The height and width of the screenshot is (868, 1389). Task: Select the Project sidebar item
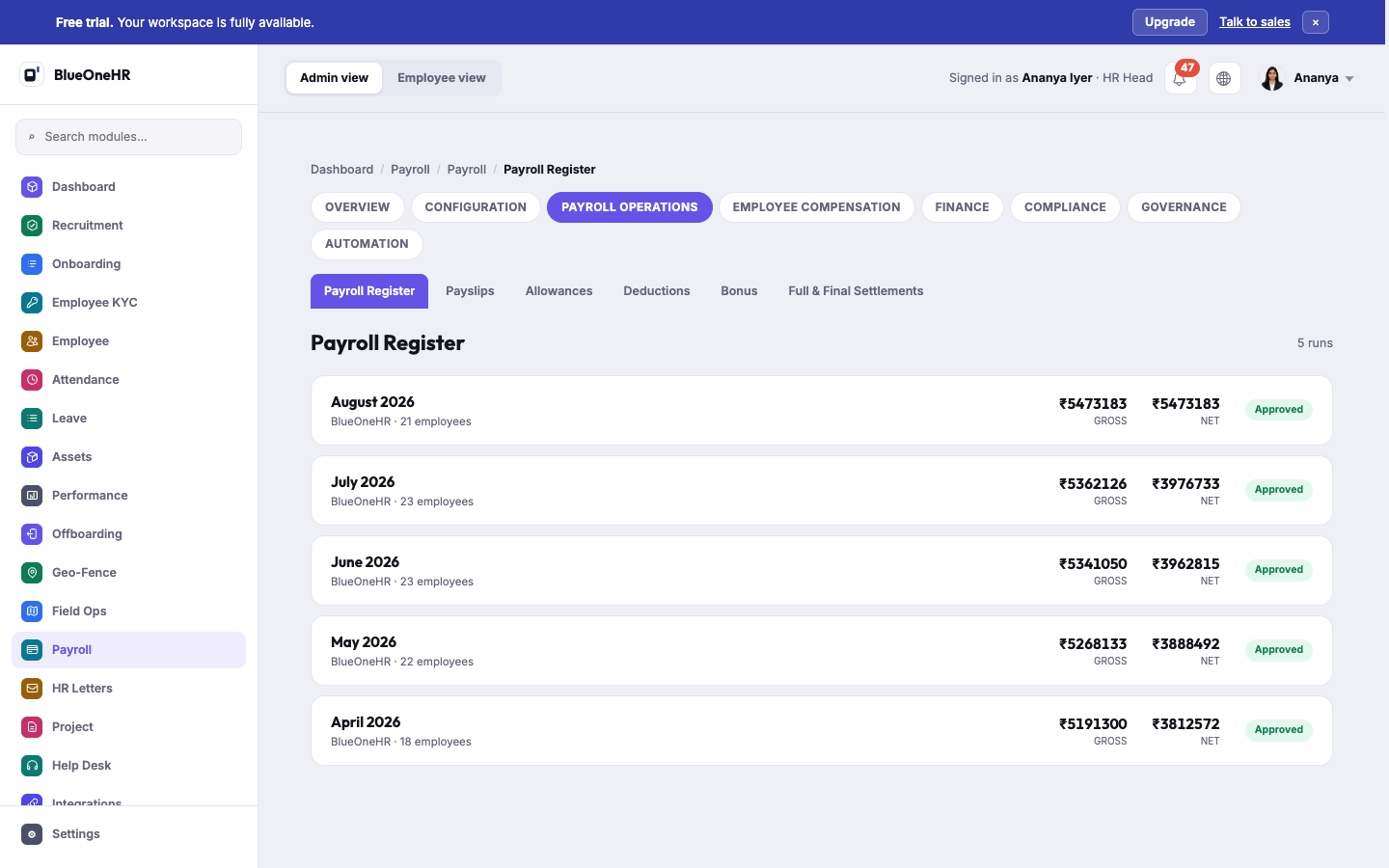128,727
